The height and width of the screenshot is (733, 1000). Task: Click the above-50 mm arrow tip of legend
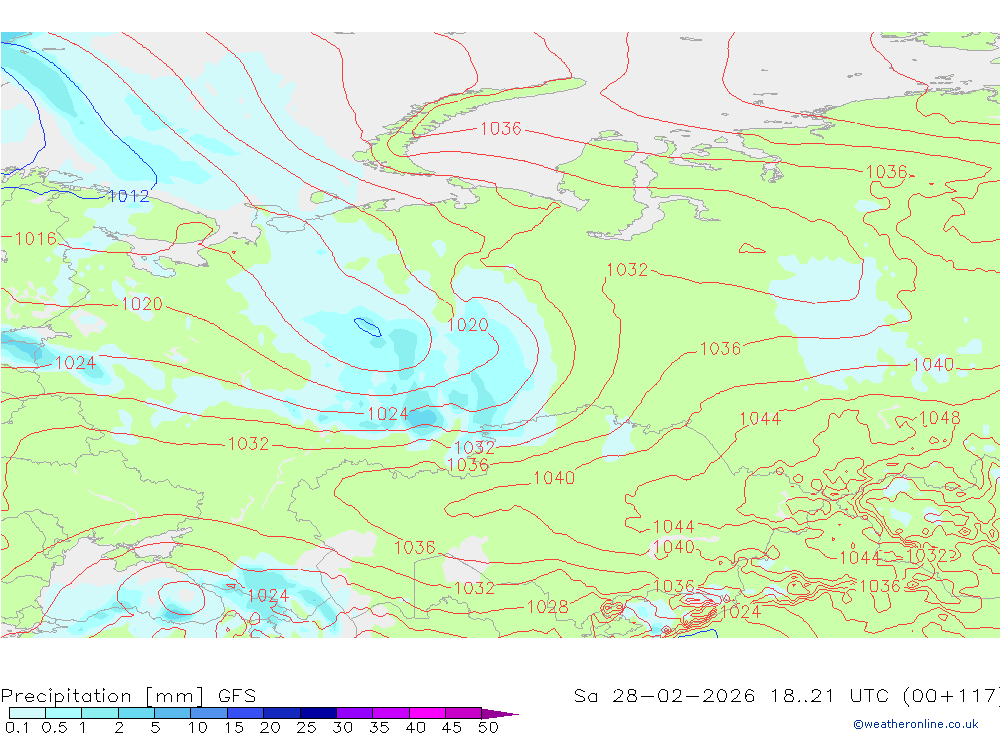point(499,713)
